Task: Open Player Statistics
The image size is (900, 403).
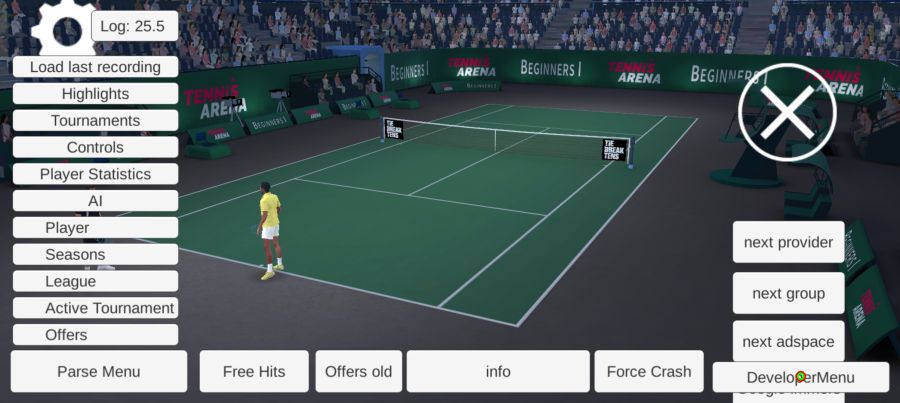Action: point(95,174)
